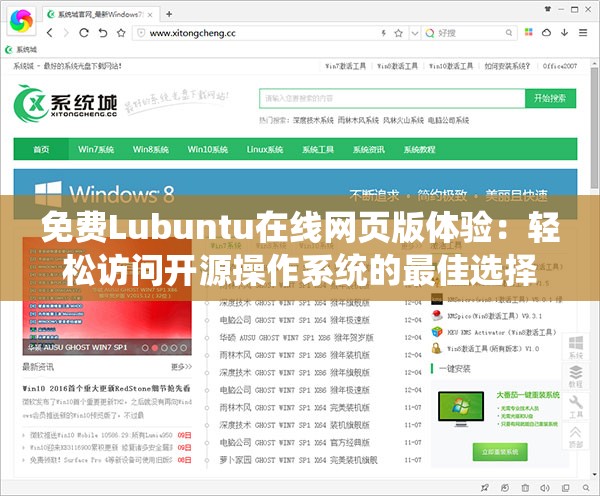This screenshot has width=600, height=496.
Task: Click 电脑公司系统 hot search link
Action: point(448,120)
